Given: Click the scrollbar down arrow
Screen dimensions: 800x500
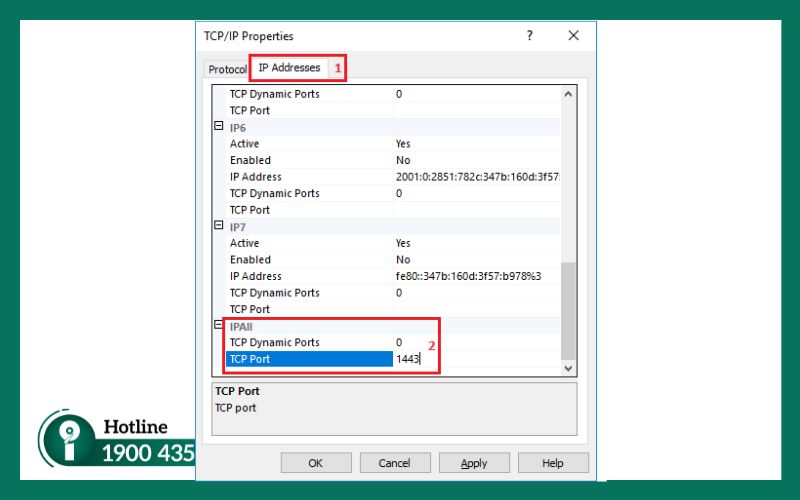Looking at the screenshot, I should point(568,368).
